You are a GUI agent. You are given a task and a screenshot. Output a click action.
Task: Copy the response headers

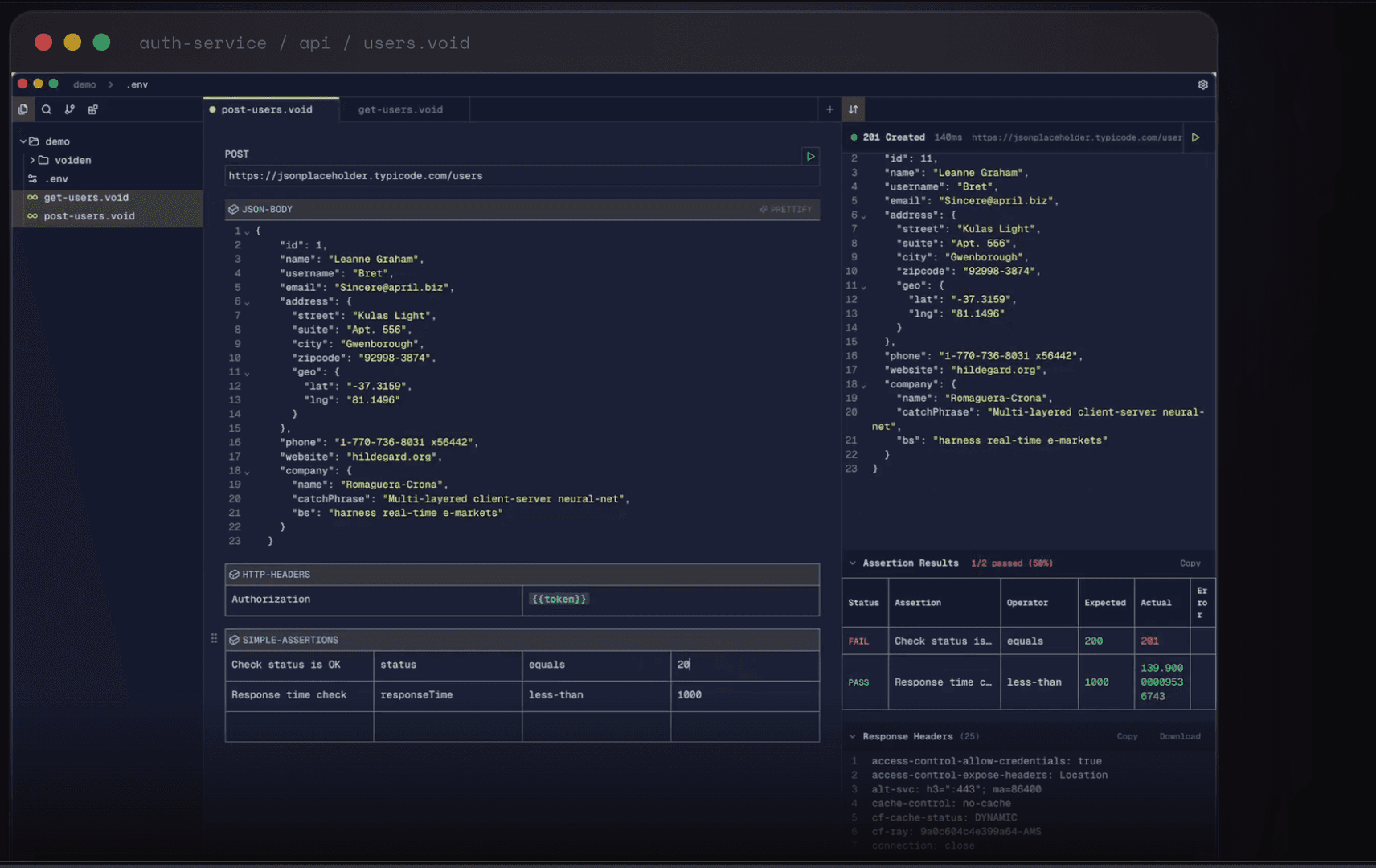point(1127,736)
